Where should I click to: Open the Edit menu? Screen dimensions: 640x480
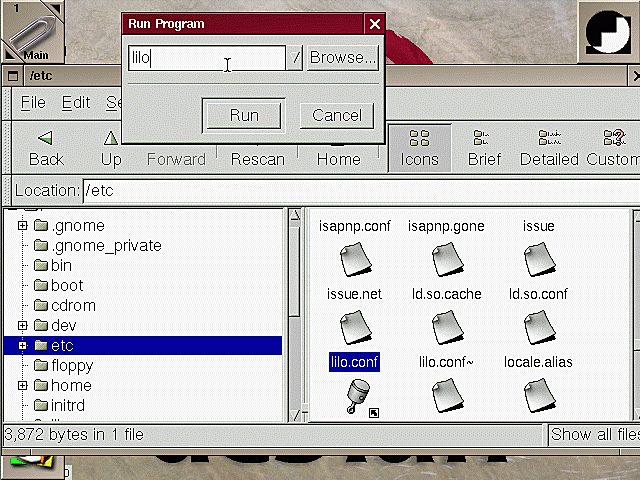coord(76,102)
